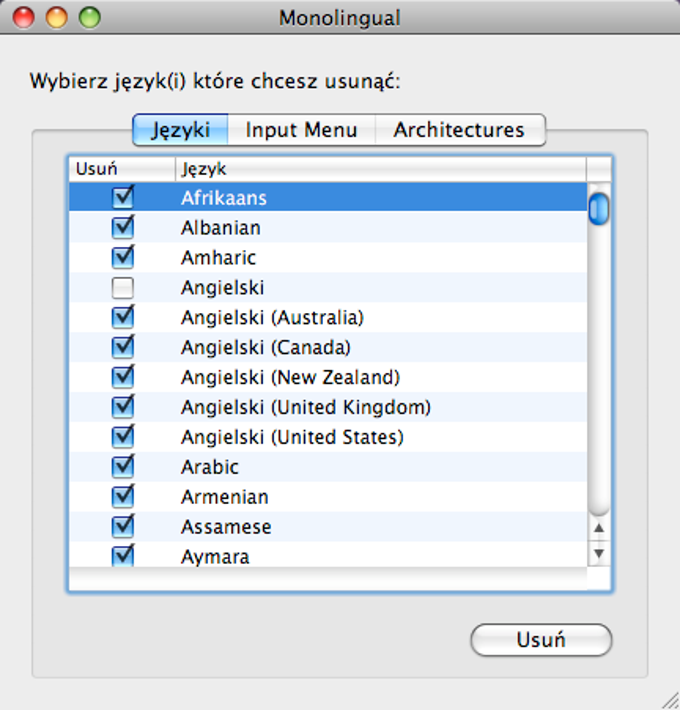Click the scroll down arrow

tap(599, 553)
